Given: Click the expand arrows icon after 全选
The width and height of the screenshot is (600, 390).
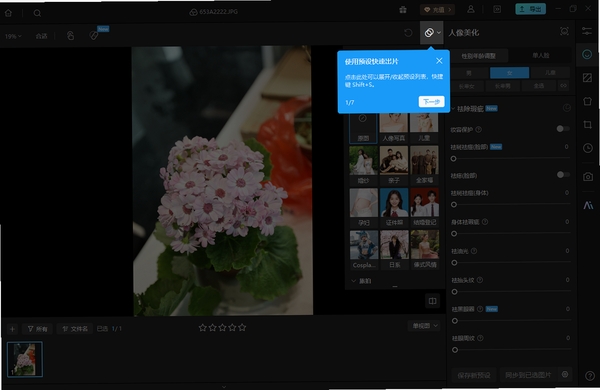Looking at the screenshot, I should [563, 86].
